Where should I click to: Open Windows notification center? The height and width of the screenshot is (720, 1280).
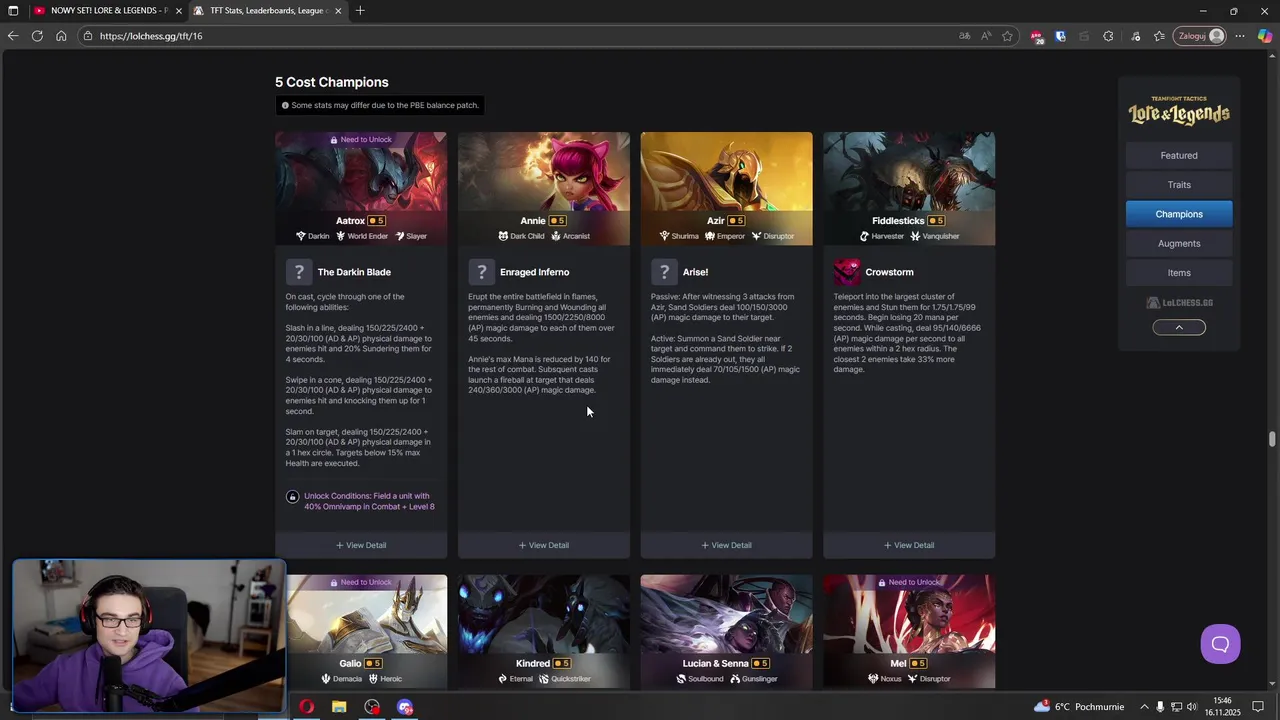tap(1259, 707)
